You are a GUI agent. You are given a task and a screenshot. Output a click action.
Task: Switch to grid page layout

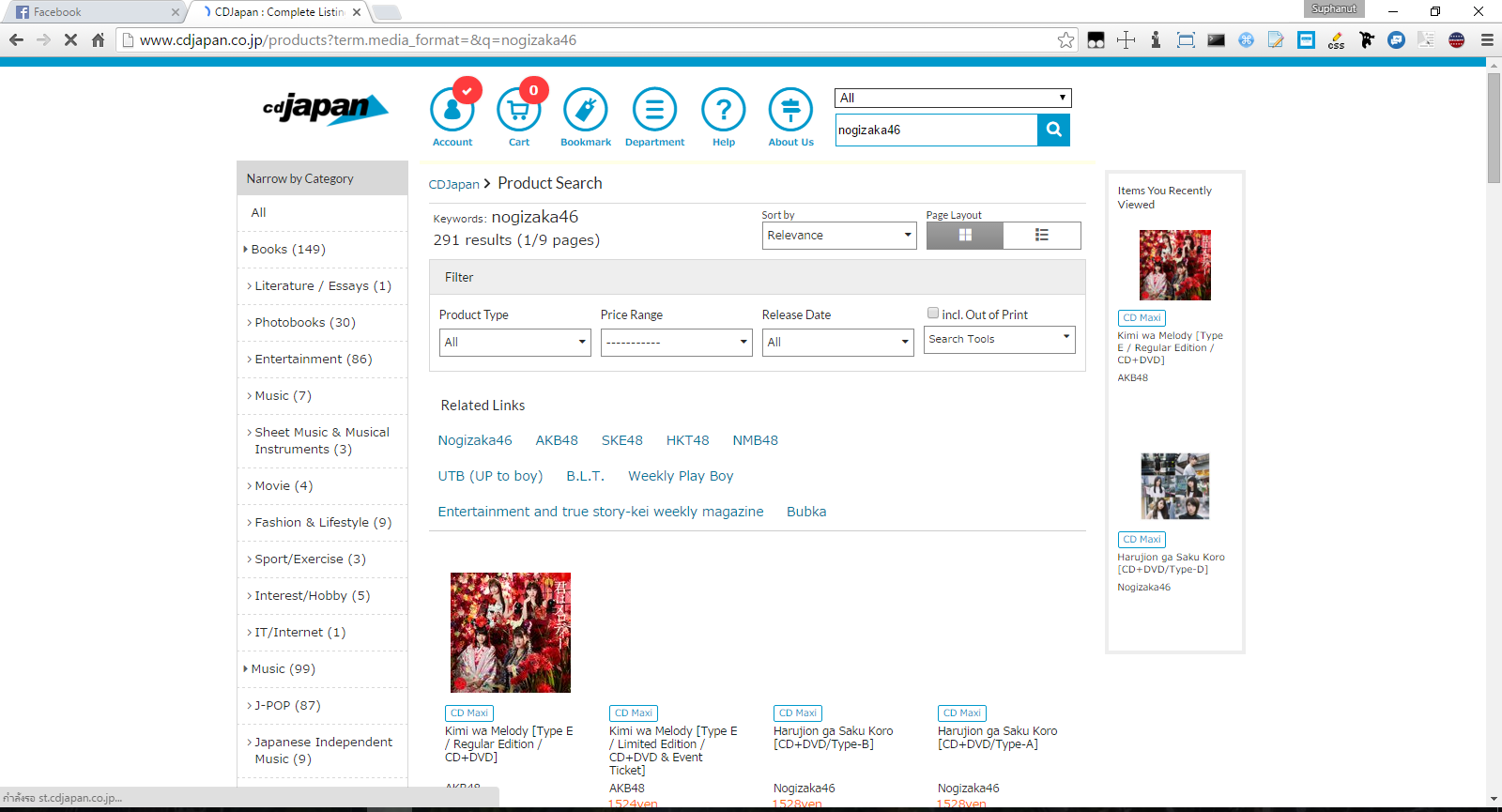click(965, 235)
